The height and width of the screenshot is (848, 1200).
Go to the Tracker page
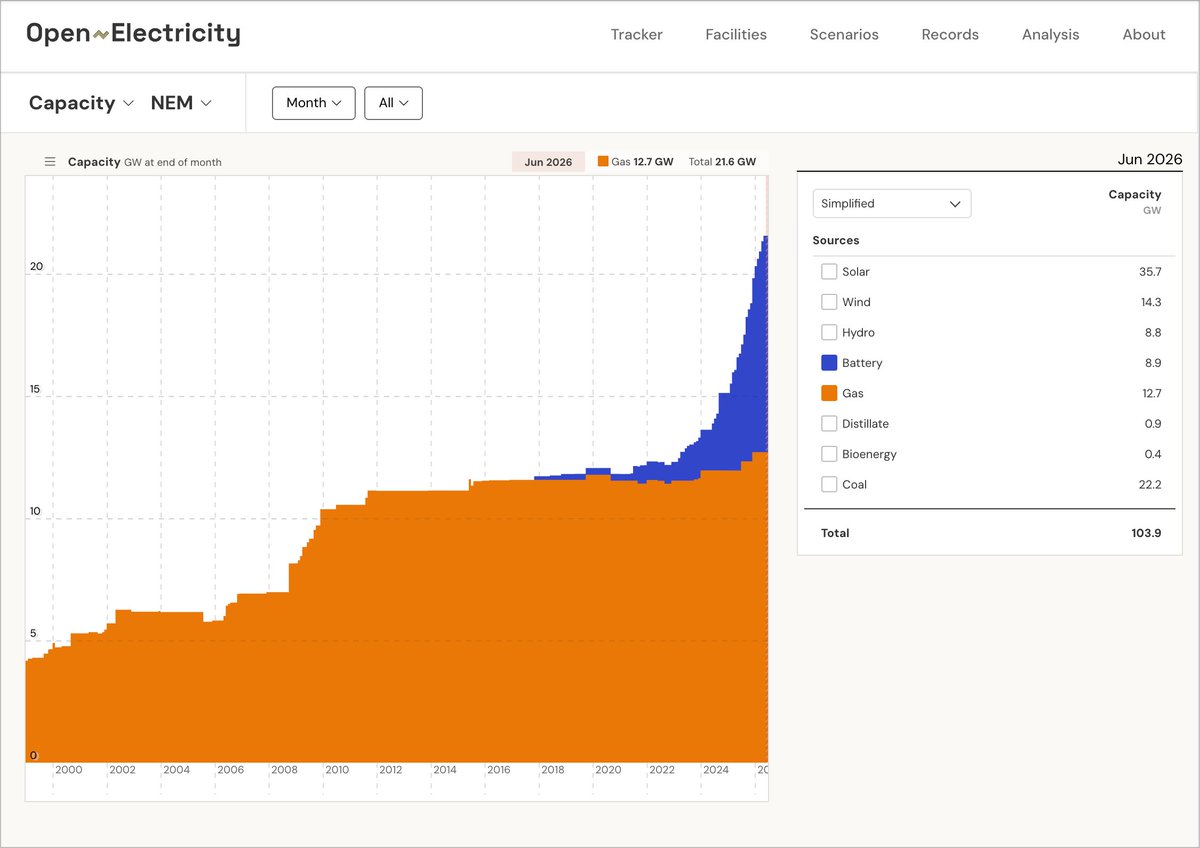[x=637, y=34]
